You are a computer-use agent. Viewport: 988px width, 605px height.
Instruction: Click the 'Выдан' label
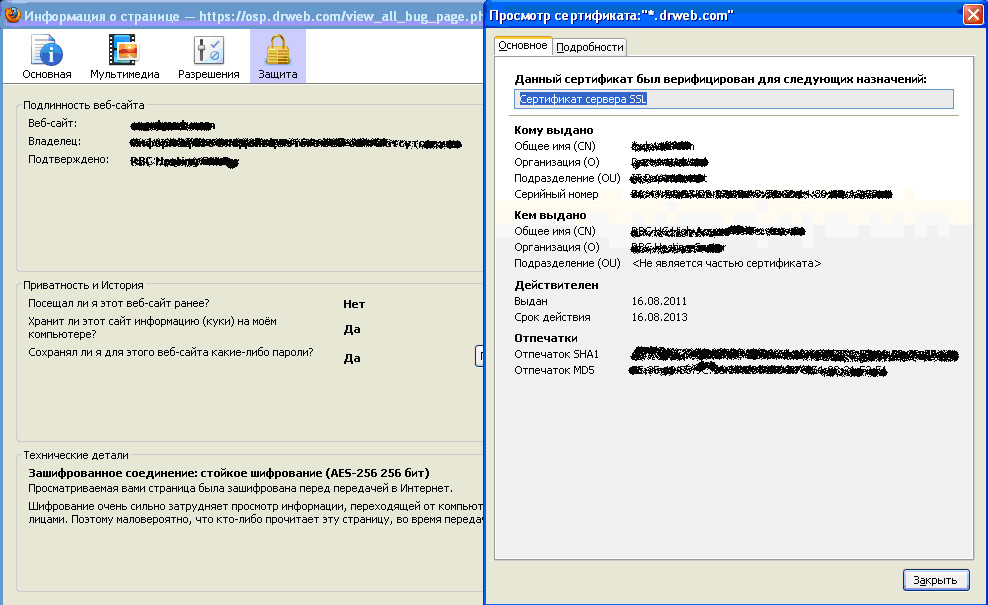[531, 301]
